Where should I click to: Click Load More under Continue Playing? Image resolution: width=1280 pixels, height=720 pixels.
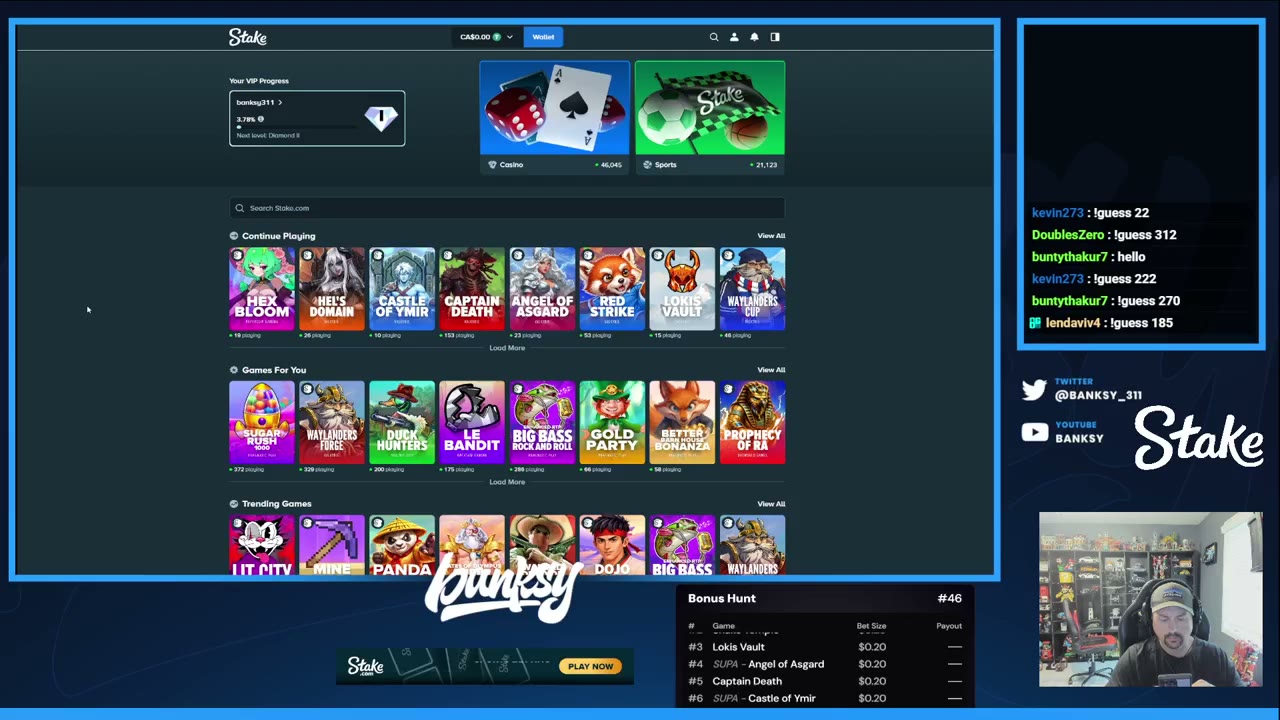[507, 348]
